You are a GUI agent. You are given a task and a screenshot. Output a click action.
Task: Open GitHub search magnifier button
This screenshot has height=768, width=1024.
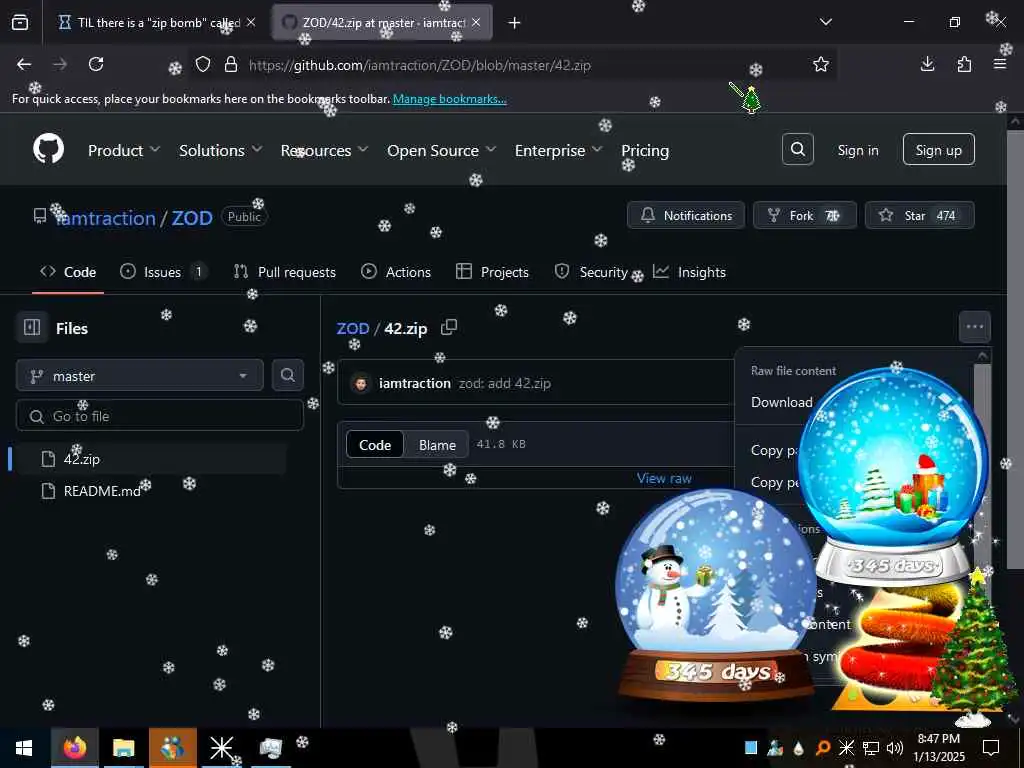[797, 150]
